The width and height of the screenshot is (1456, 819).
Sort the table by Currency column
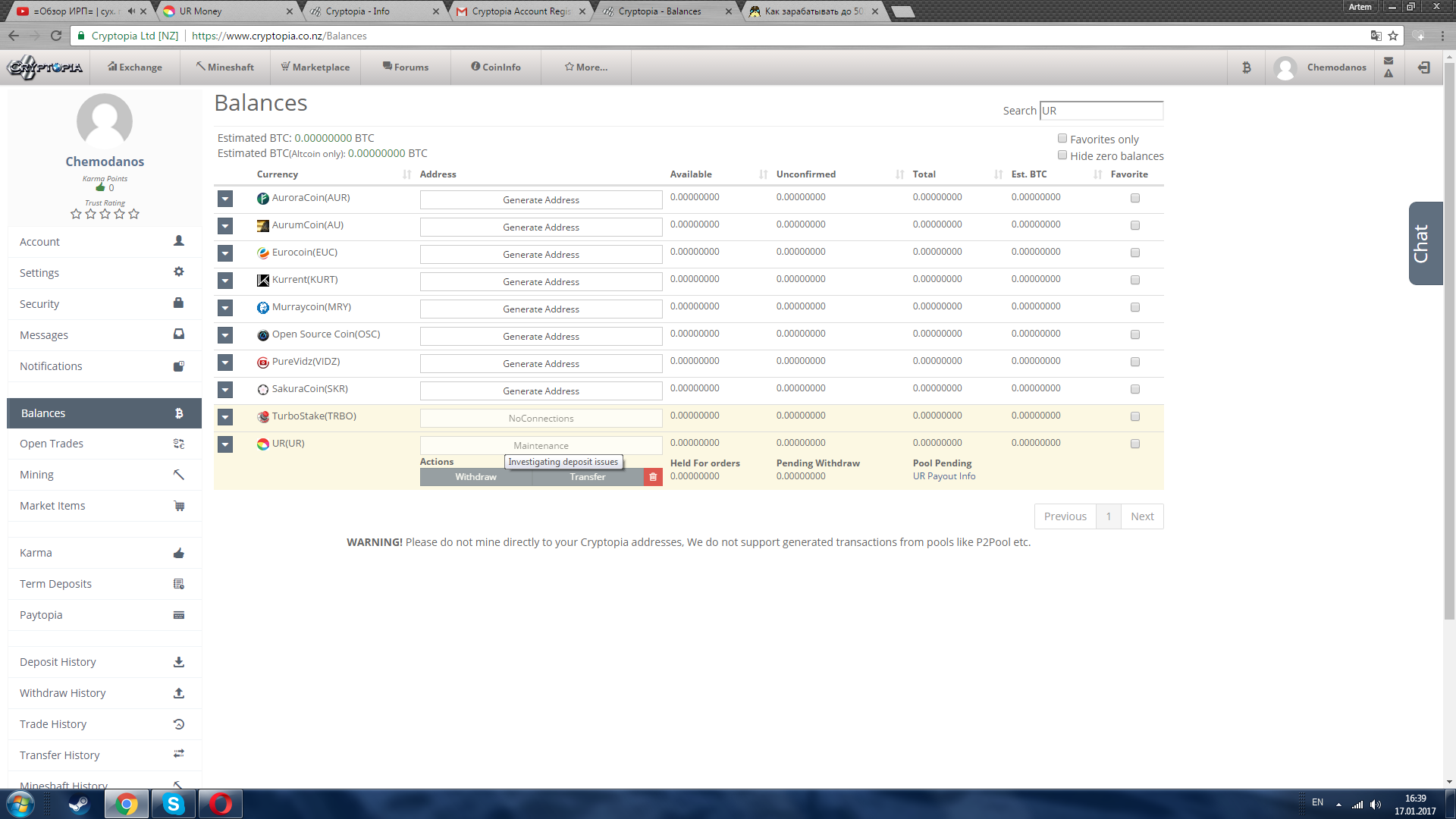click(334, 174)
